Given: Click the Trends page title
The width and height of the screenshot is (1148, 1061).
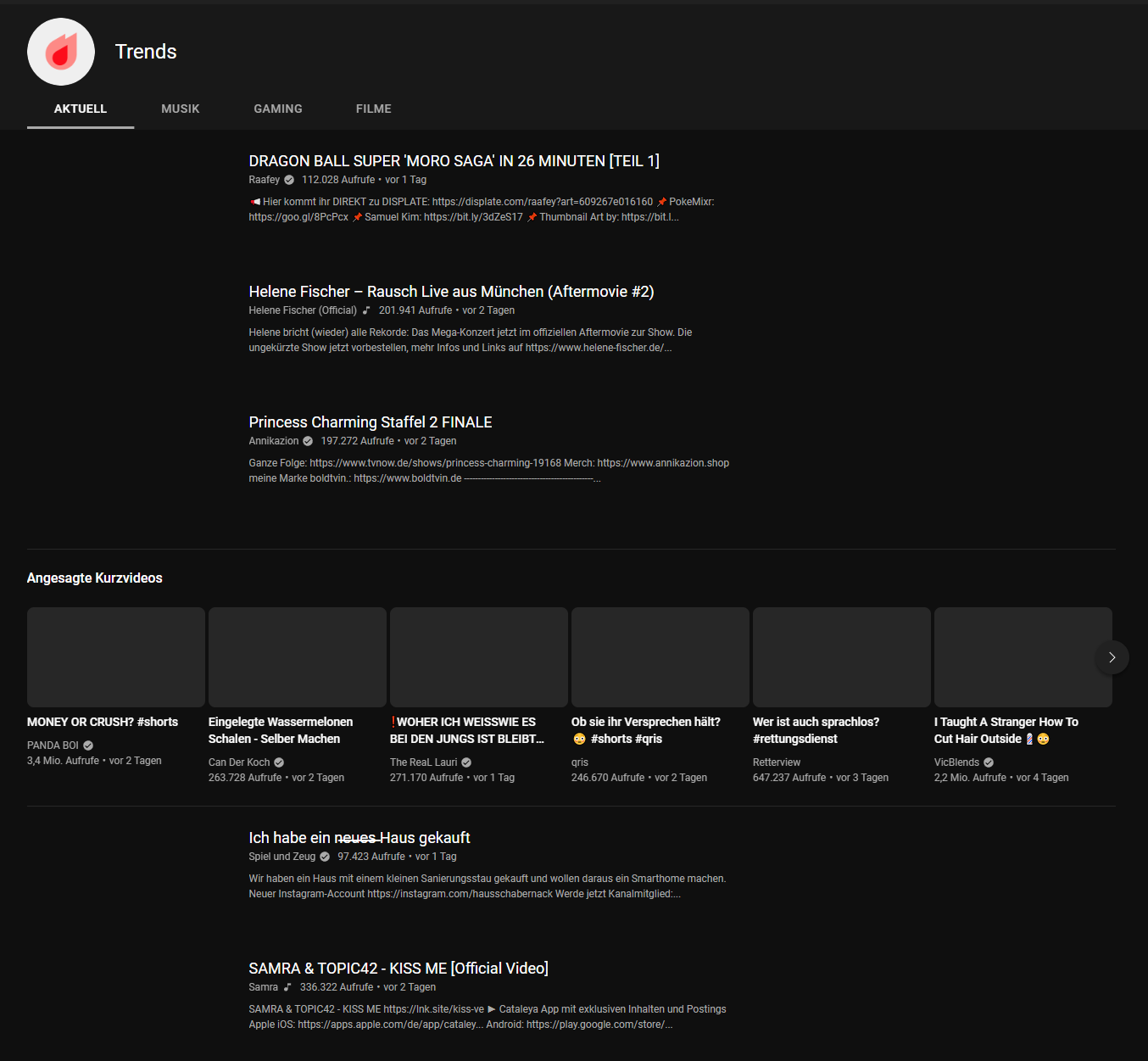Looking at the screenshot, I should [x=146, y=52].
